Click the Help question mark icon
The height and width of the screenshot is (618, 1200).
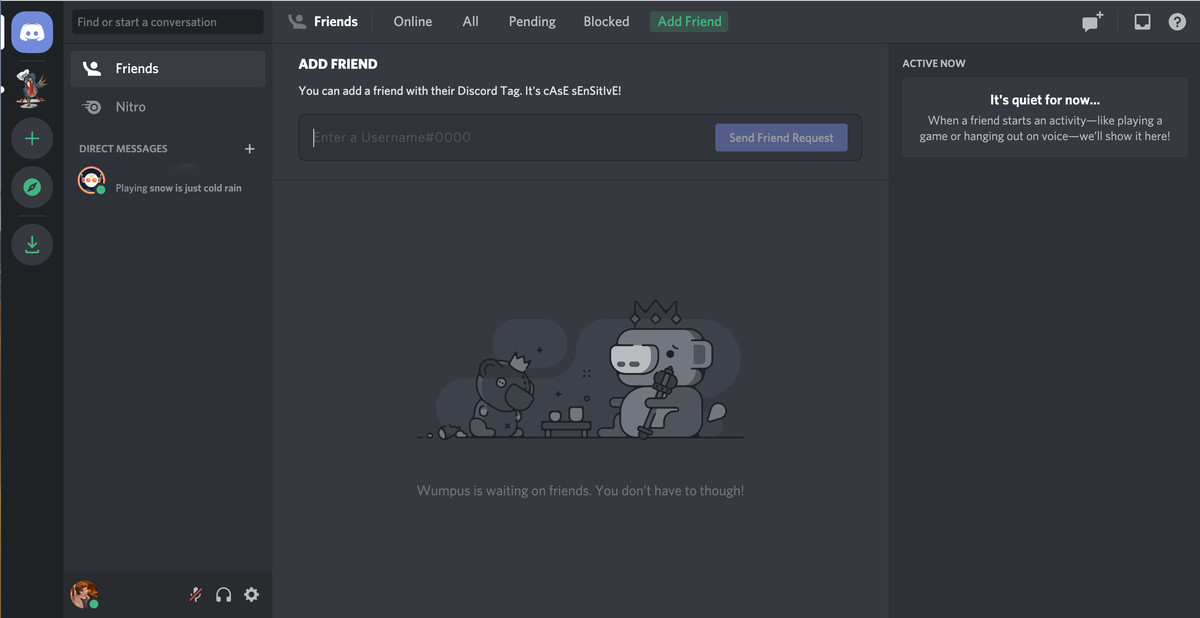[1177, 21]
